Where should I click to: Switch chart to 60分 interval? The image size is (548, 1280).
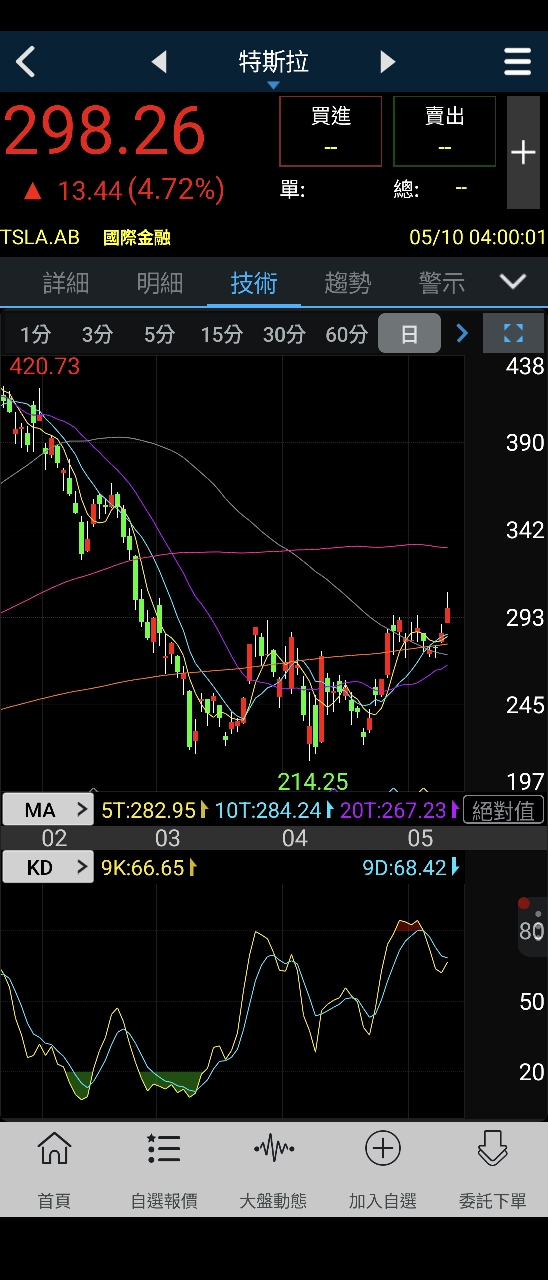(x=346, y=334)
